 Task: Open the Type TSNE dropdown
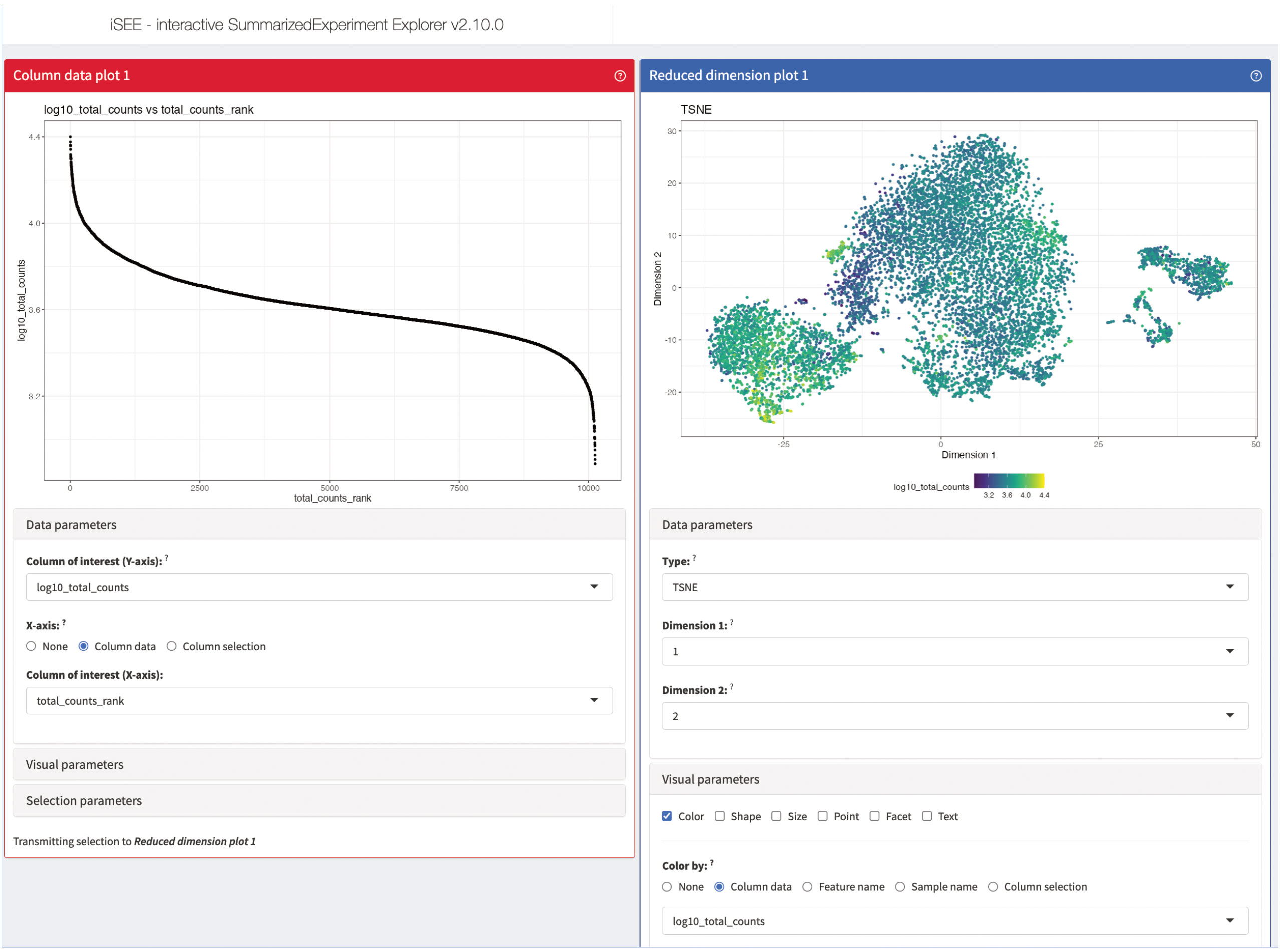click(955, 587)
